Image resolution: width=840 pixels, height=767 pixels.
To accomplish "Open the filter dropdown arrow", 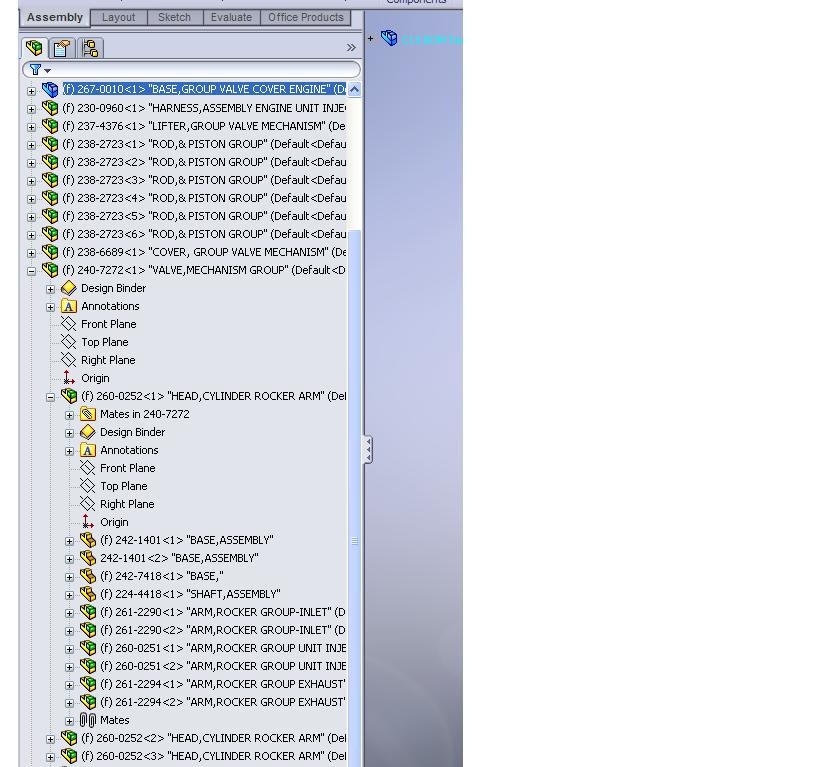I will pos(48,70).
